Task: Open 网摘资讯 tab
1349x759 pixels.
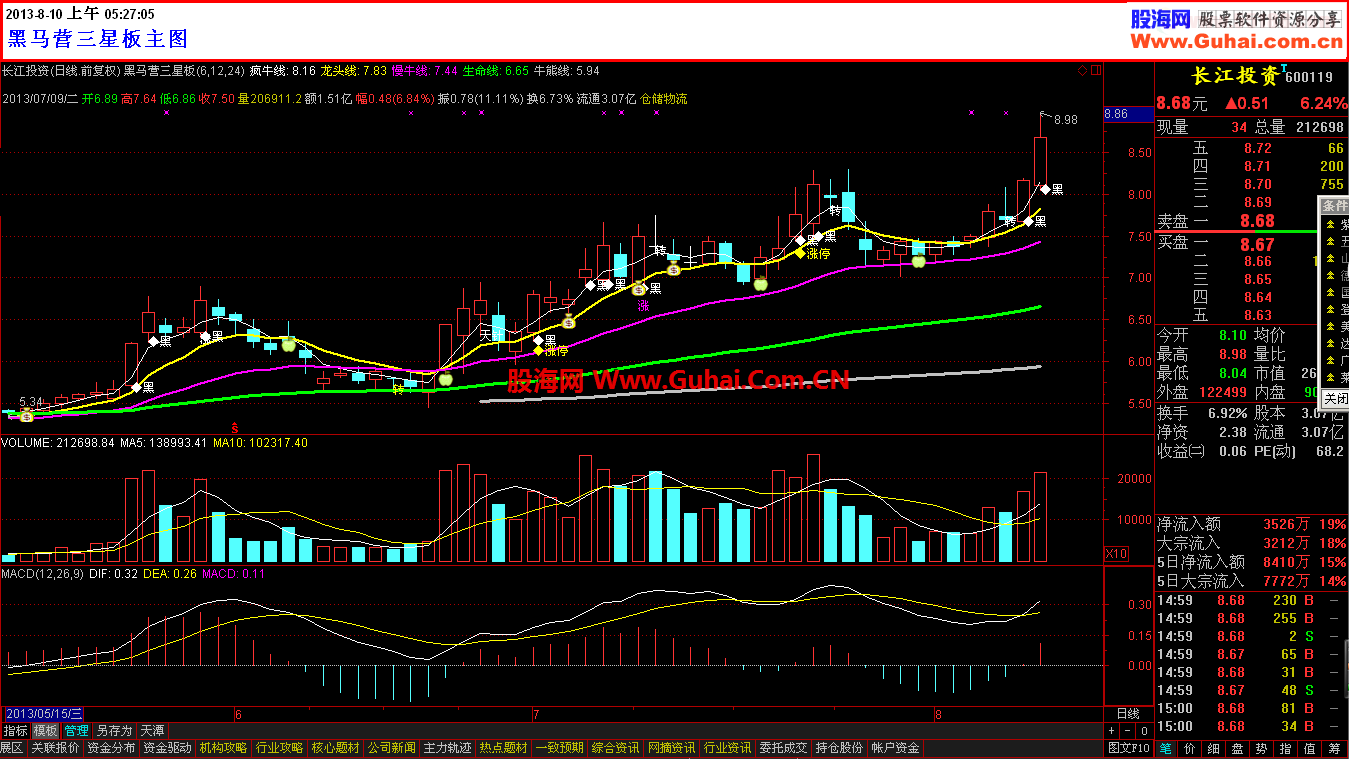Action: 671,748
